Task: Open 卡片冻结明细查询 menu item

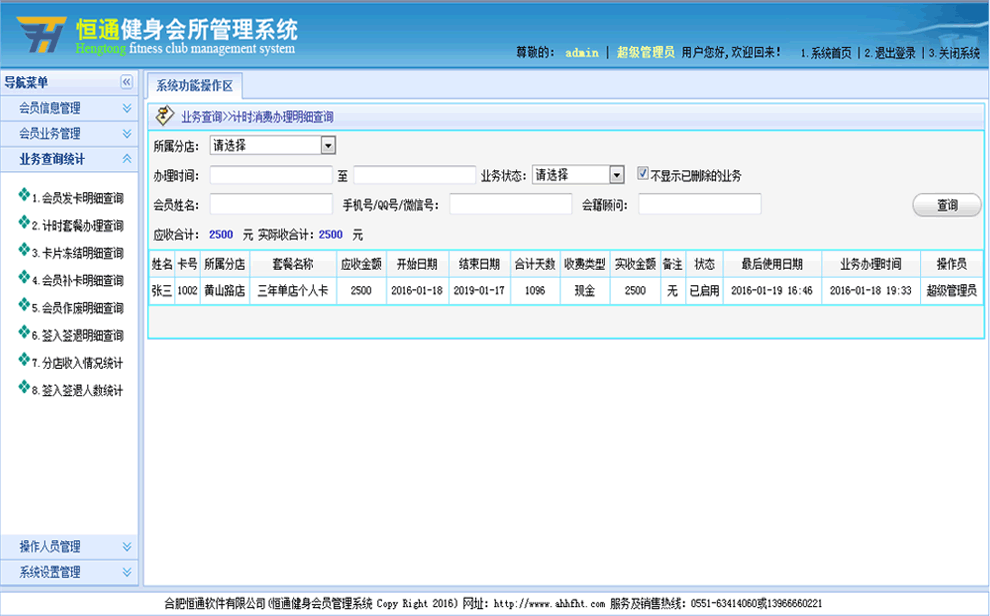Action: coord(78,254)
